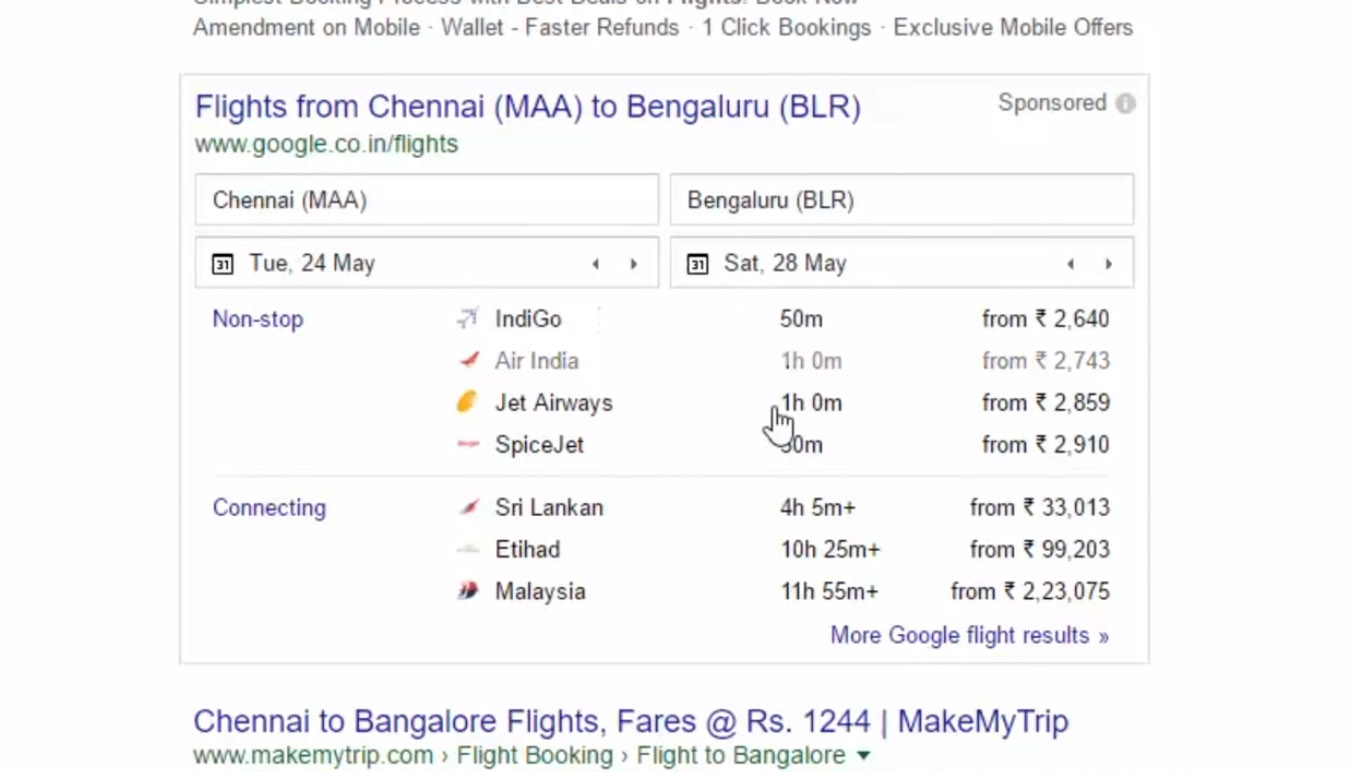Click the SpiceJet airline logo
1352x772 pixels.
coord(467,445)
